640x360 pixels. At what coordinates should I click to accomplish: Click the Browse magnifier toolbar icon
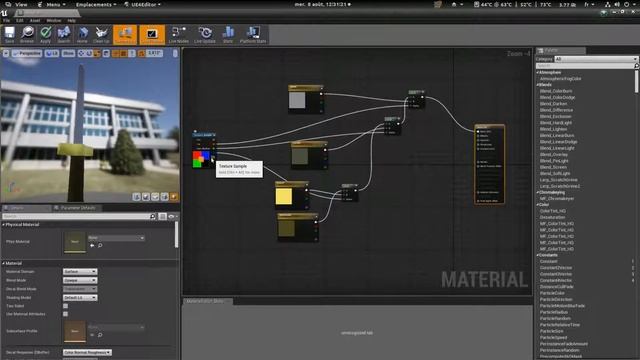tap(27, 35)
